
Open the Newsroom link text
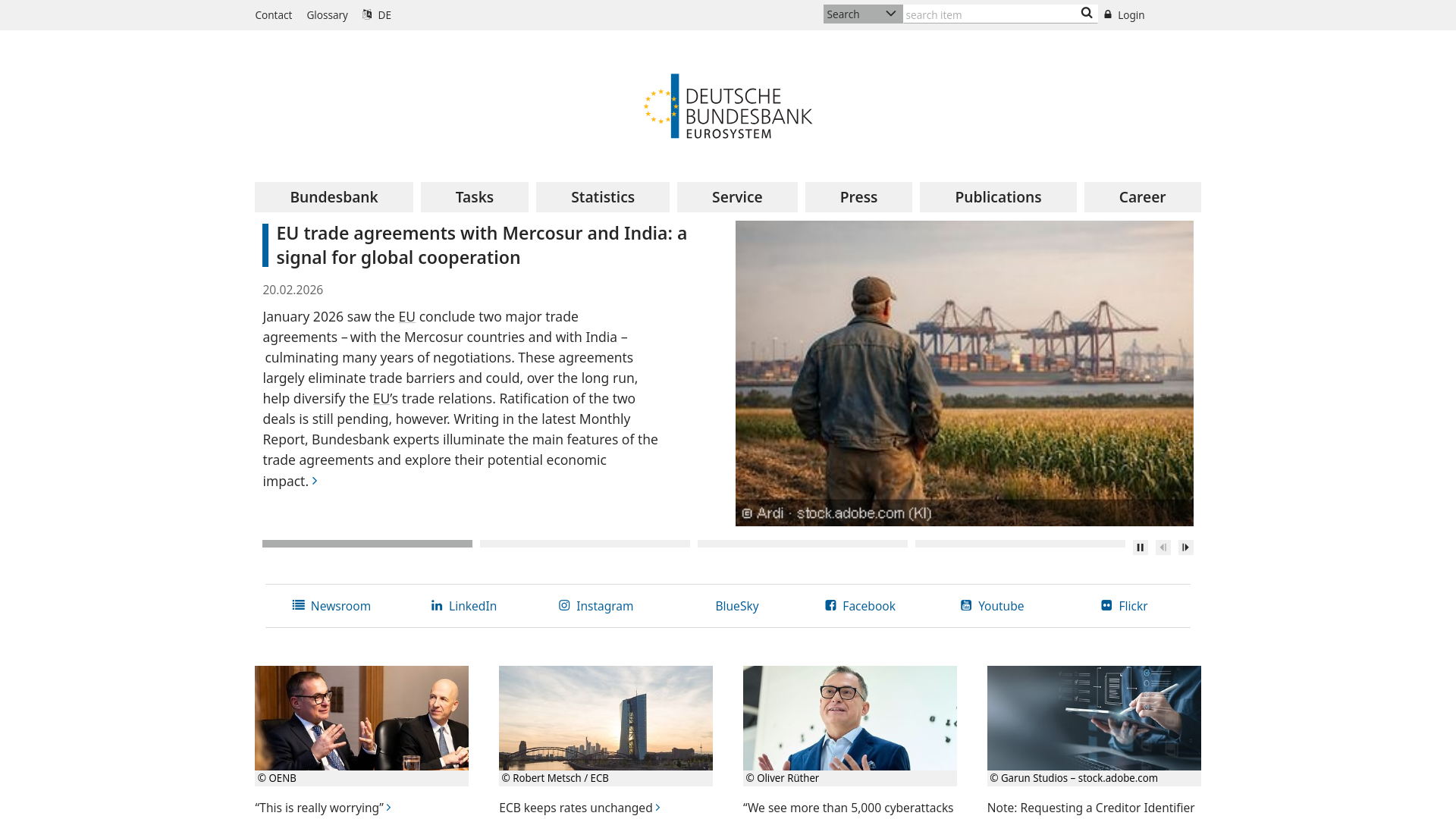point(340,606)
